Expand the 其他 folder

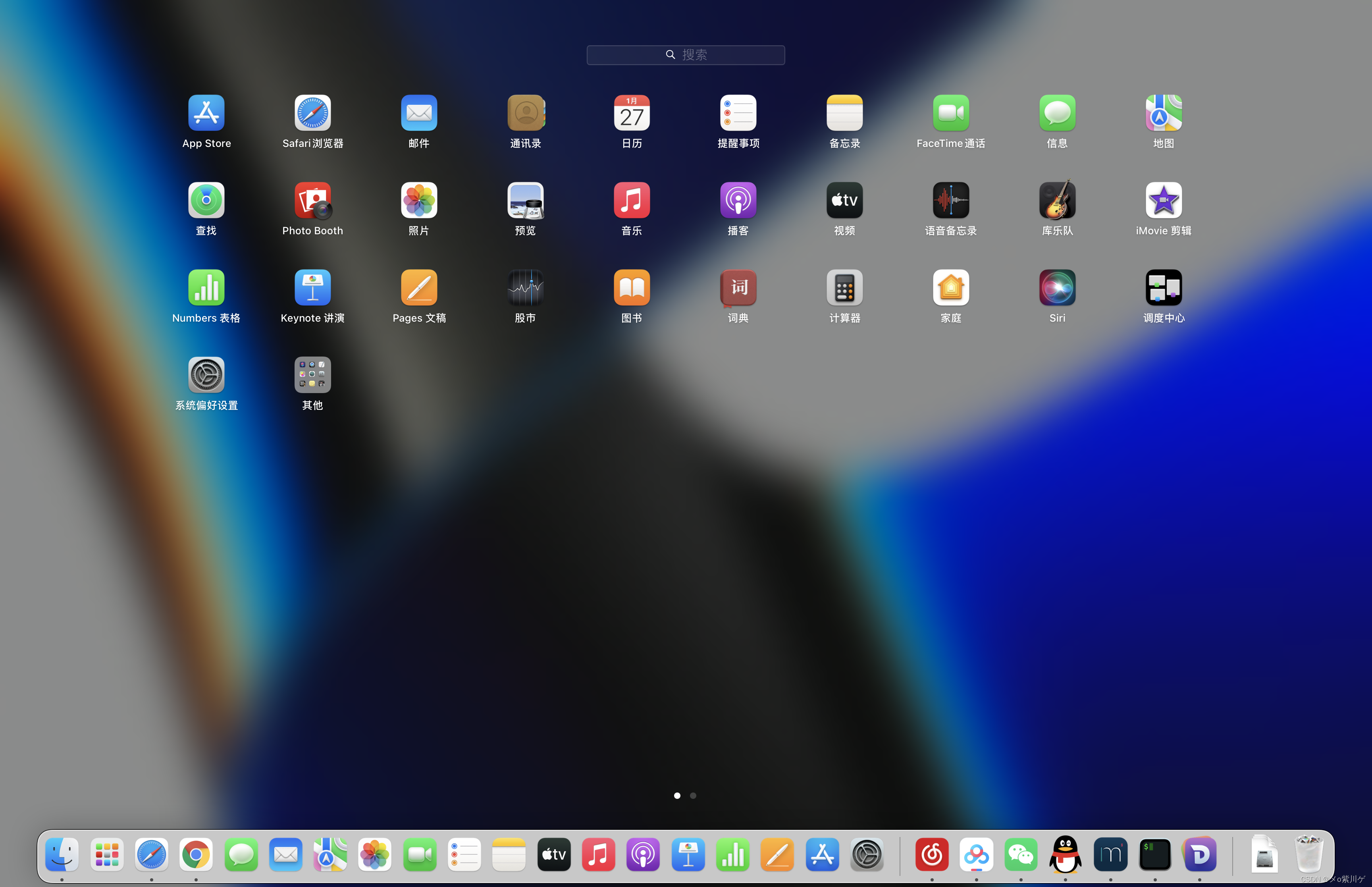(x=312, y=375)
